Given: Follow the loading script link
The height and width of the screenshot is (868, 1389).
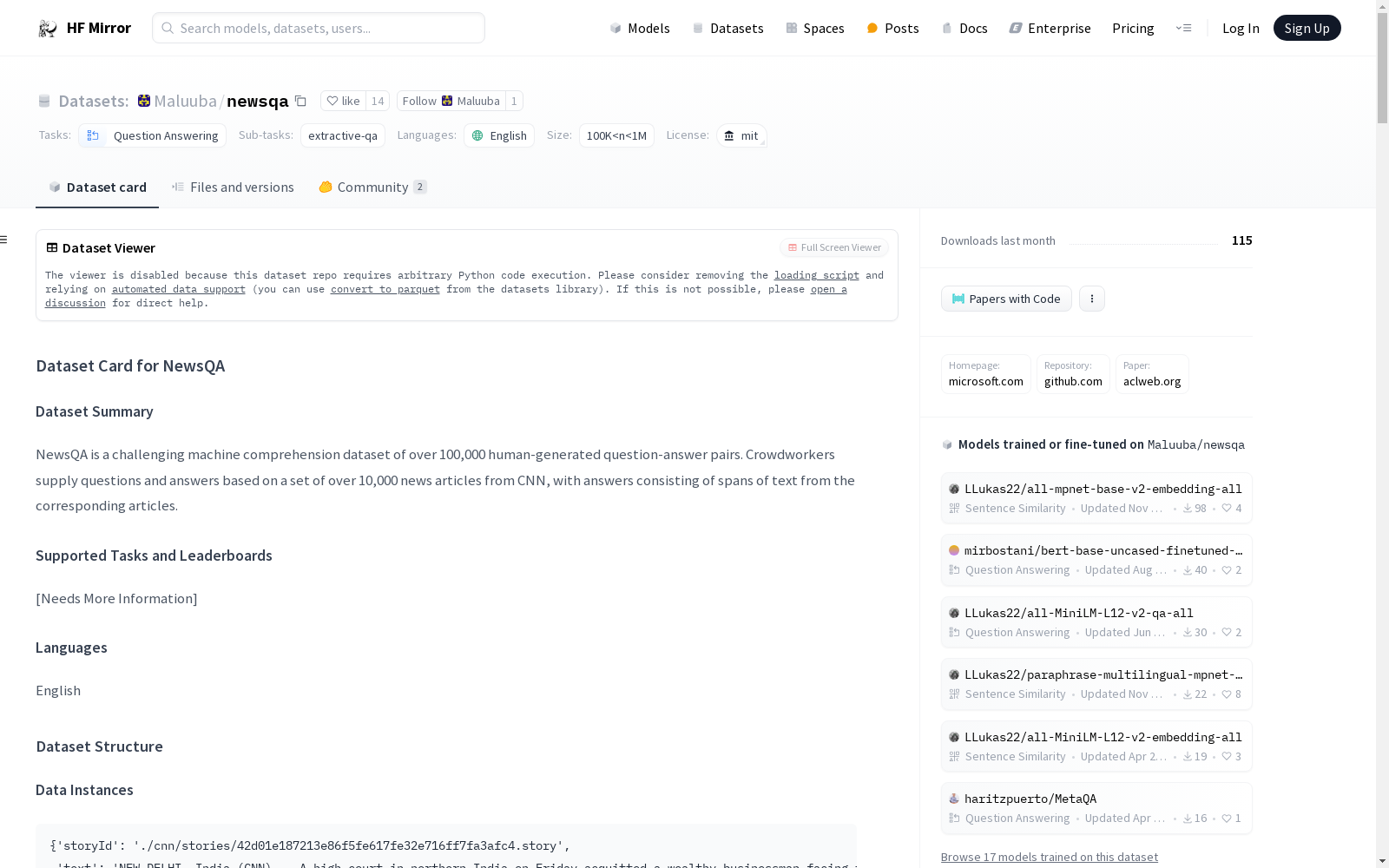Looking at the screenshot, I should pos(817,275).
